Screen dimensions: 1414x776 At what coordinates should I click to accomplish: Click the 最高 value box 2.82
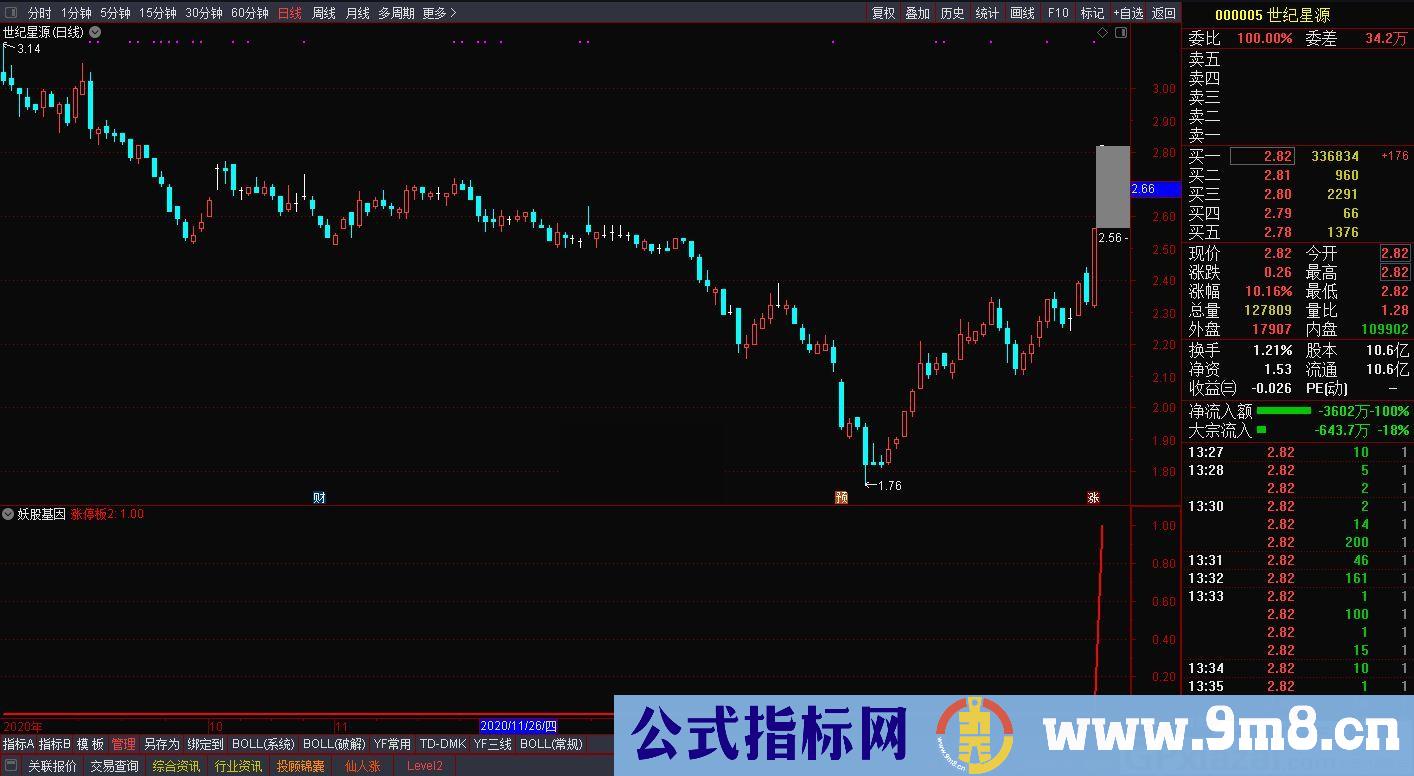coord(1394,272)
